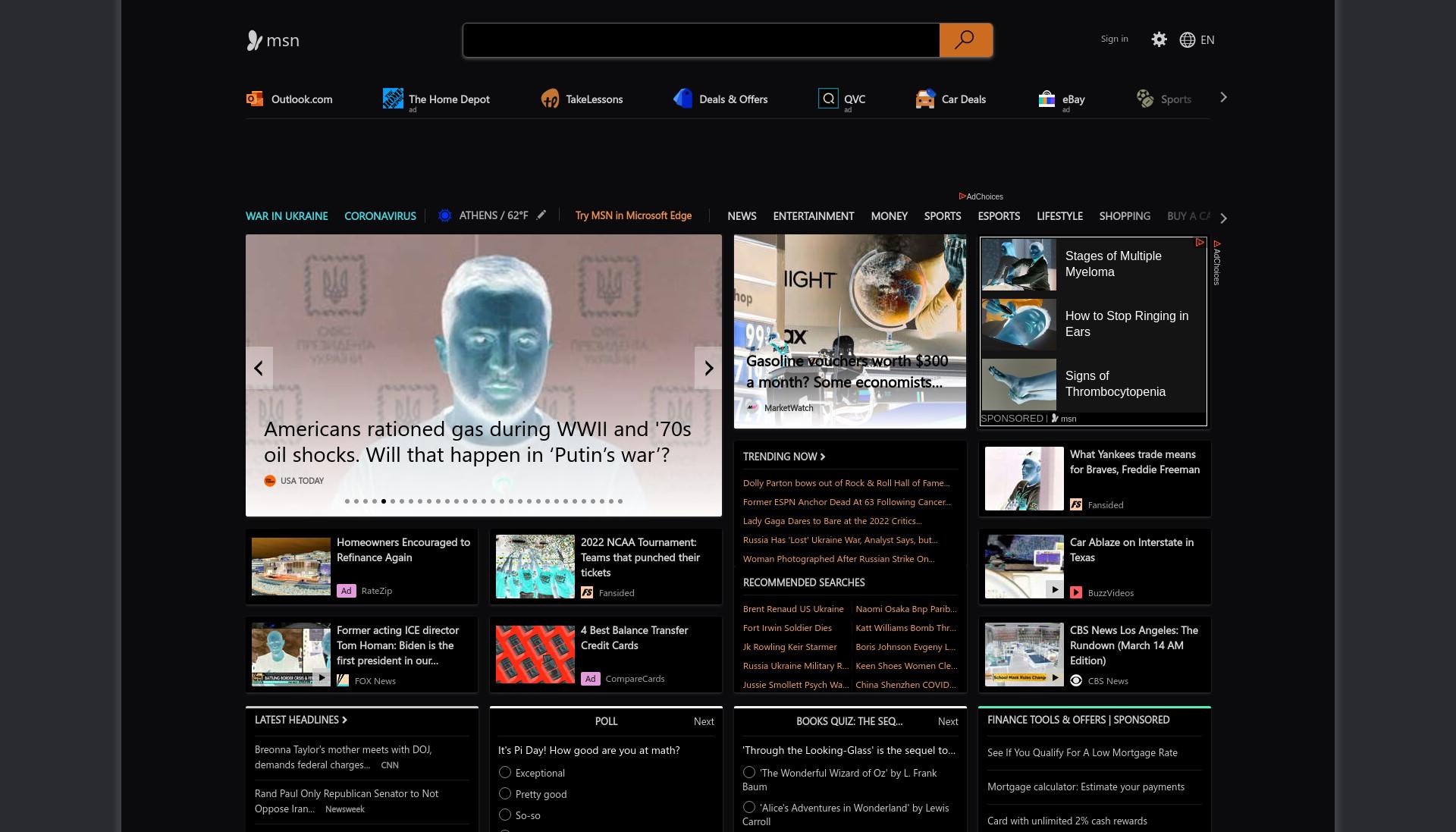This screenshot has width=1456, height=832.
Task: Open the LIFESTYLE tab
Action: click(1059, 216)
